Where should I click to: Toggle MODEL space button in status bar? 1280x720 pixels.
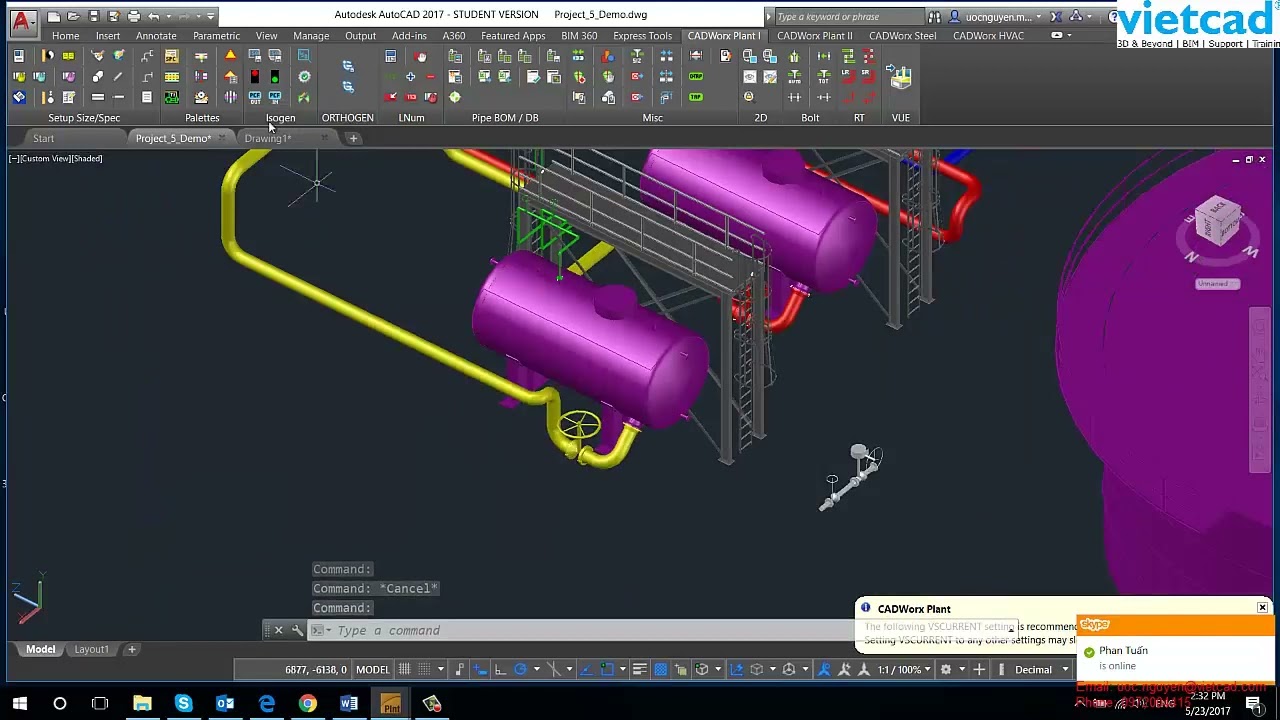click(373, 669)
